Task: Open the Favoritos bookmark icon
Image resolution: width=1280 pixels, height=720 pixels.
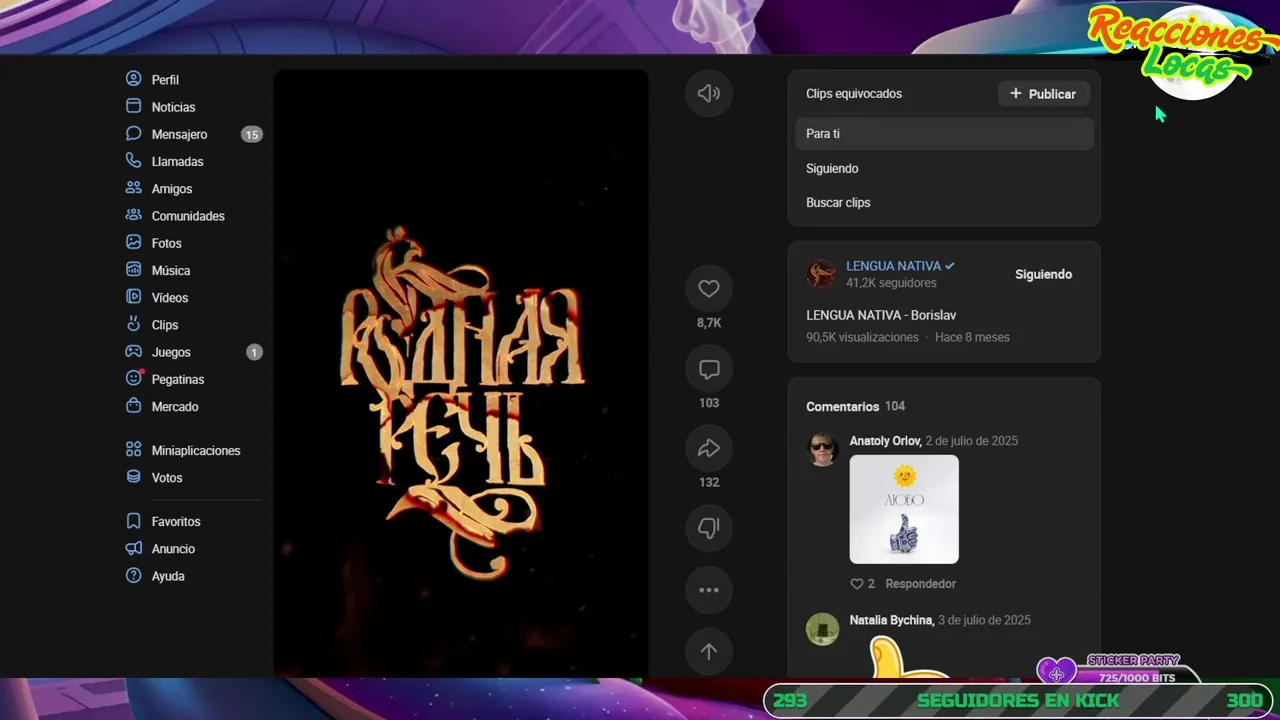Action: (133, 521)
